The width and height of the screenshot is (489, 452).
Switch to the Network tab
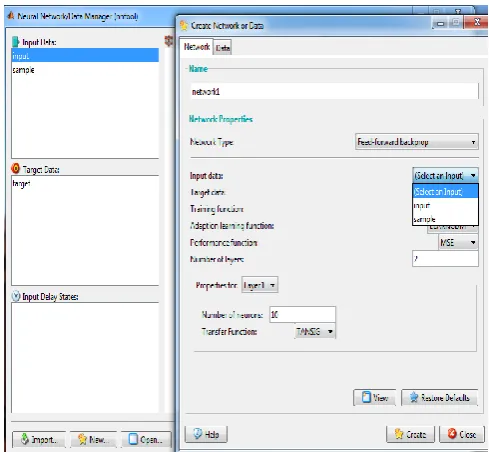(x=197, y=47)
